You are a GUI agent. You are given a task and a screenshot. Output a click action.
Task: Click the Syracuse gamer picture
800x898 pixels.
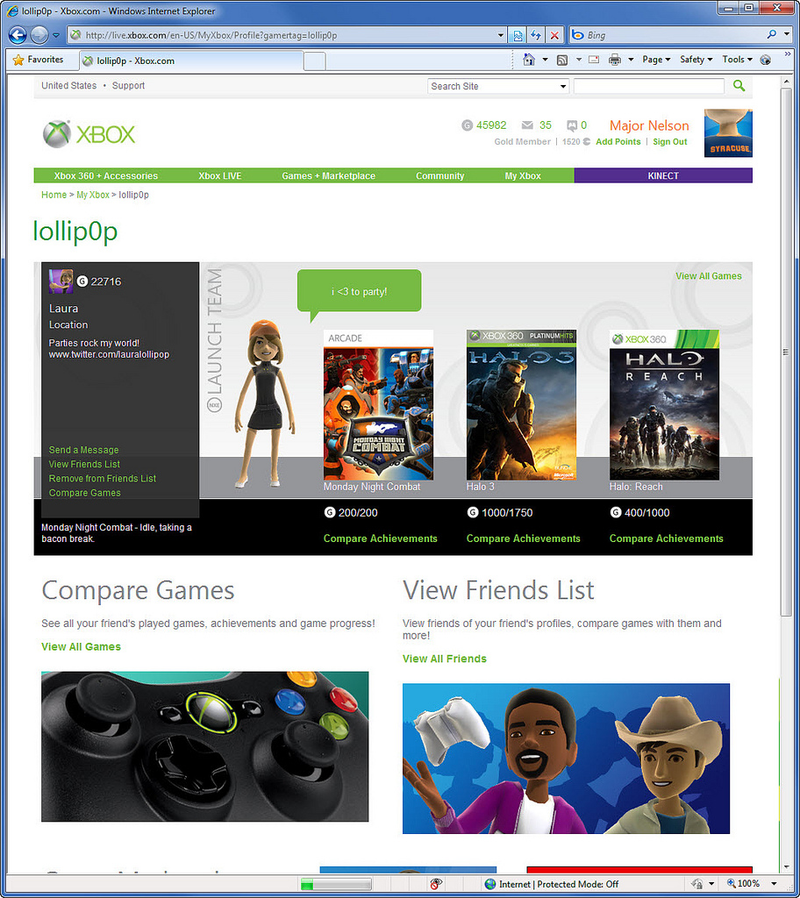click(x=728, y=133)
